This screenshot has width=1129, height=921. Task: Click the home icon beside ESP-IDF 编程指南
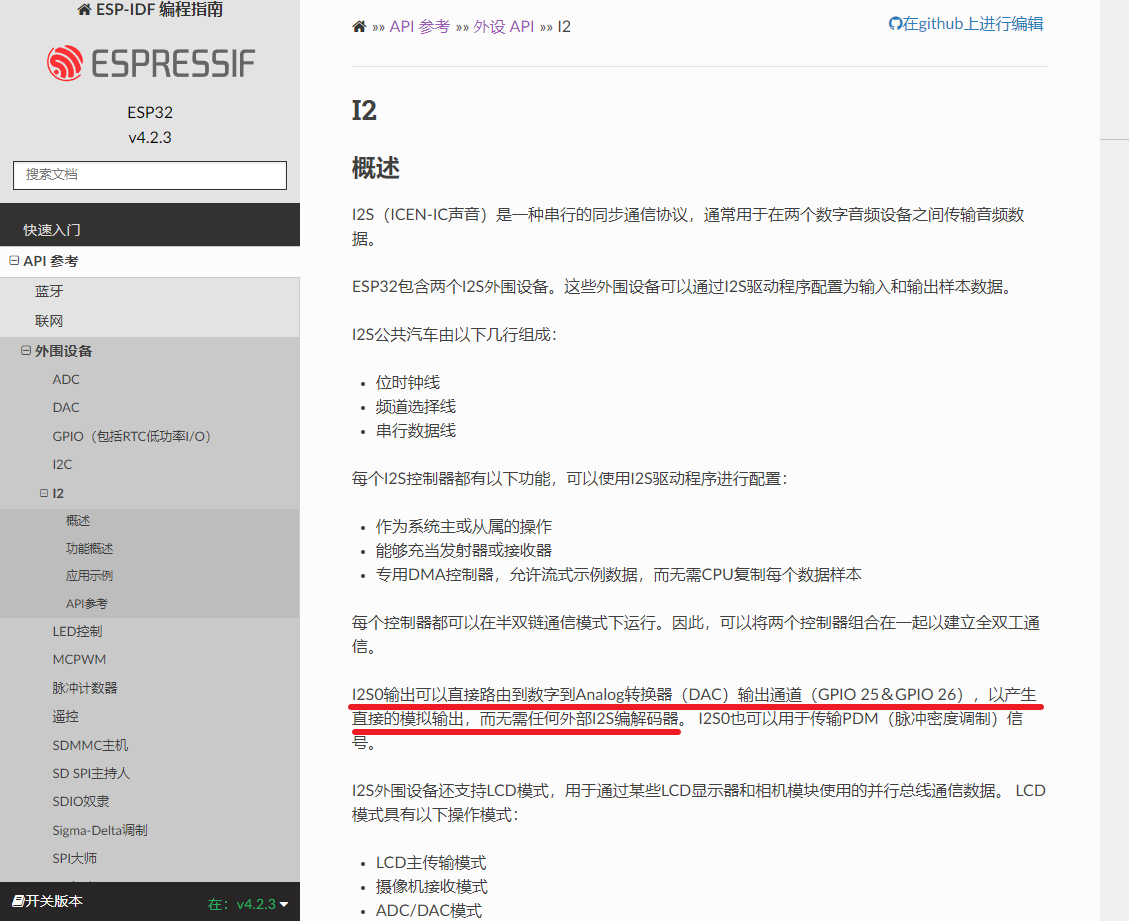point(84,9)
